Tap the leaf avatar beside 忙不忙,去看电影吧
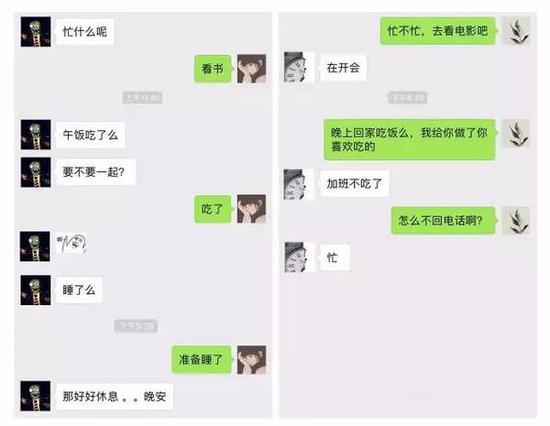The width and height of the screenshot is (550, 426). (516, 31)
